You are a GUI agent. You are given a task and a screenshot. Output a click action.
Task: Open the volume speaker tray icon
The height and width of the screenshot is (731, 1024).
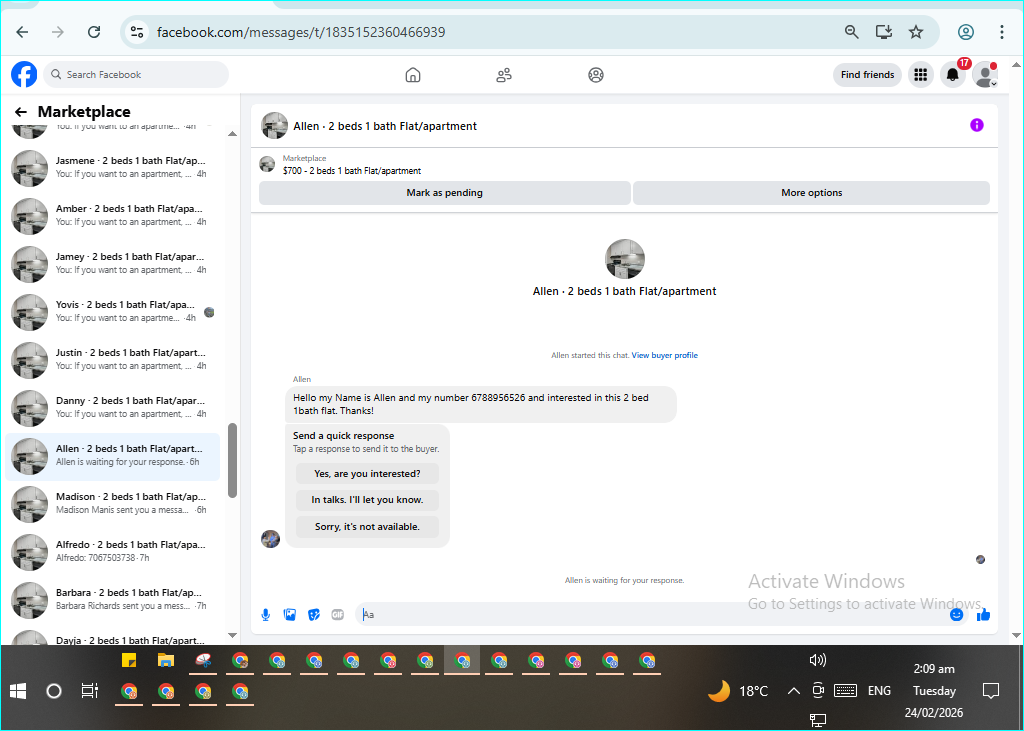click(x=818, y=660)
